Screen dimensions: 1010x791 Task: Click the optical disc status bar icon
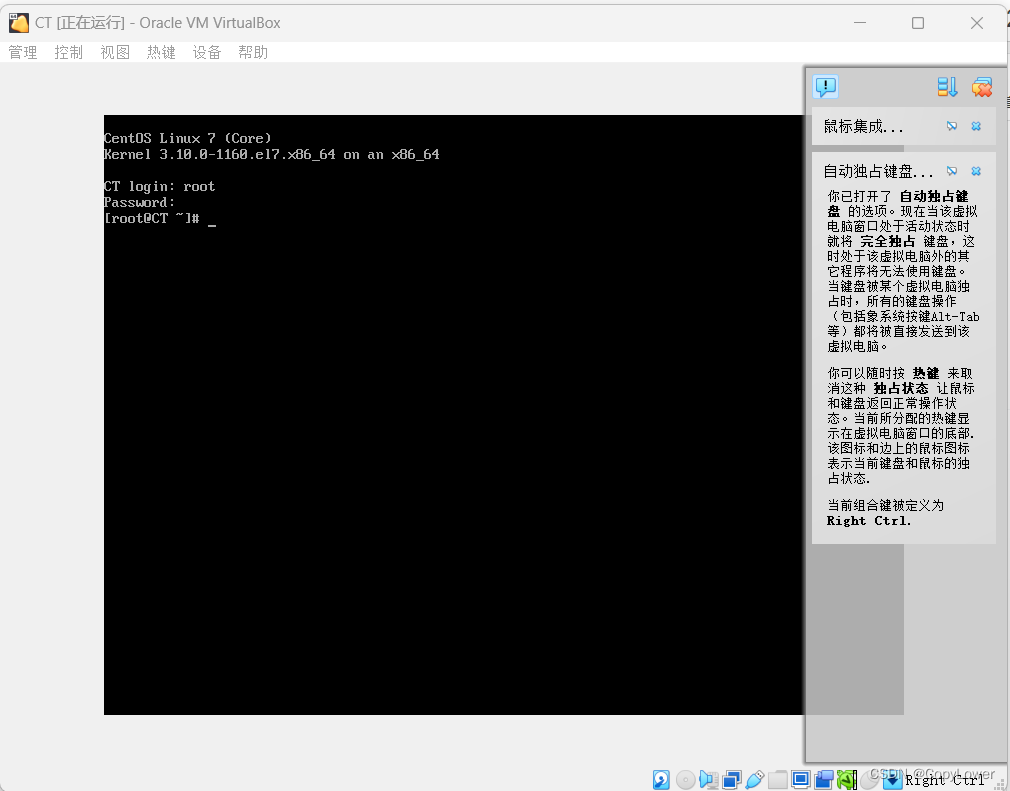685,780
